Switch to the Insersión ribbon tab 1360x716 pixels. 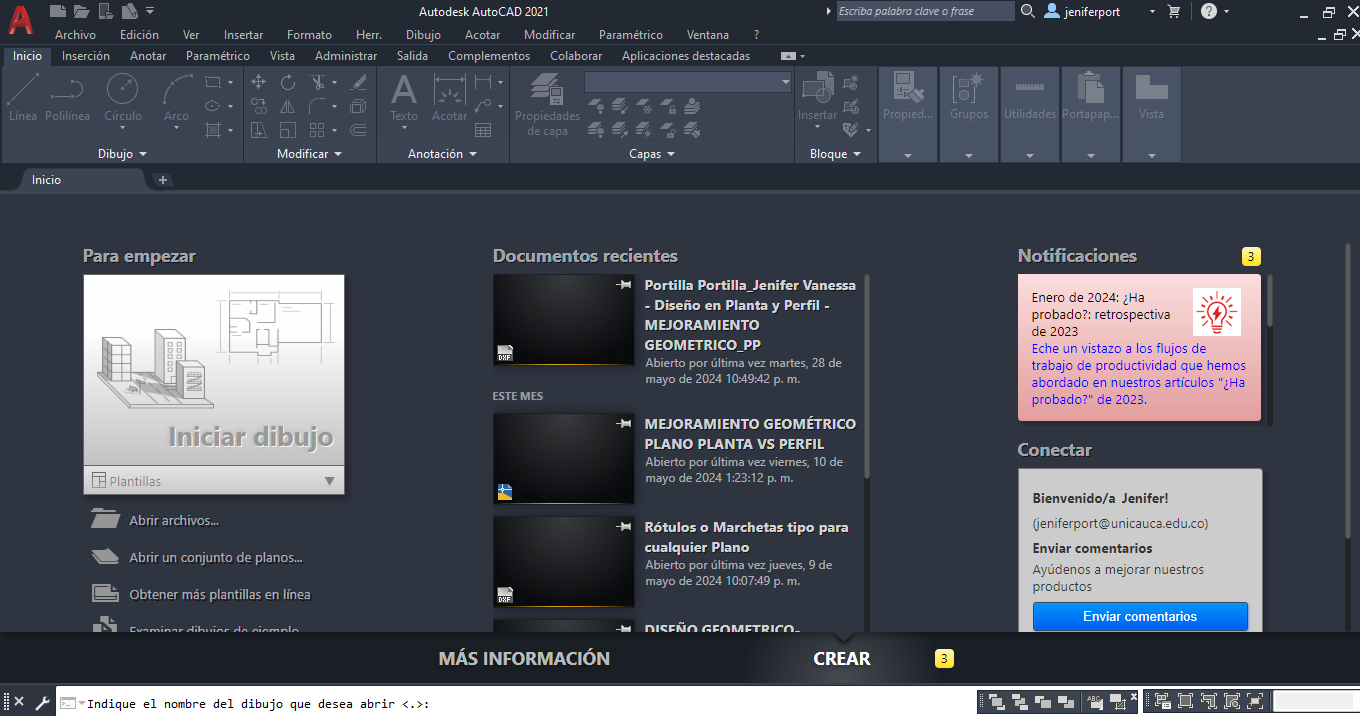coord(86,56)
